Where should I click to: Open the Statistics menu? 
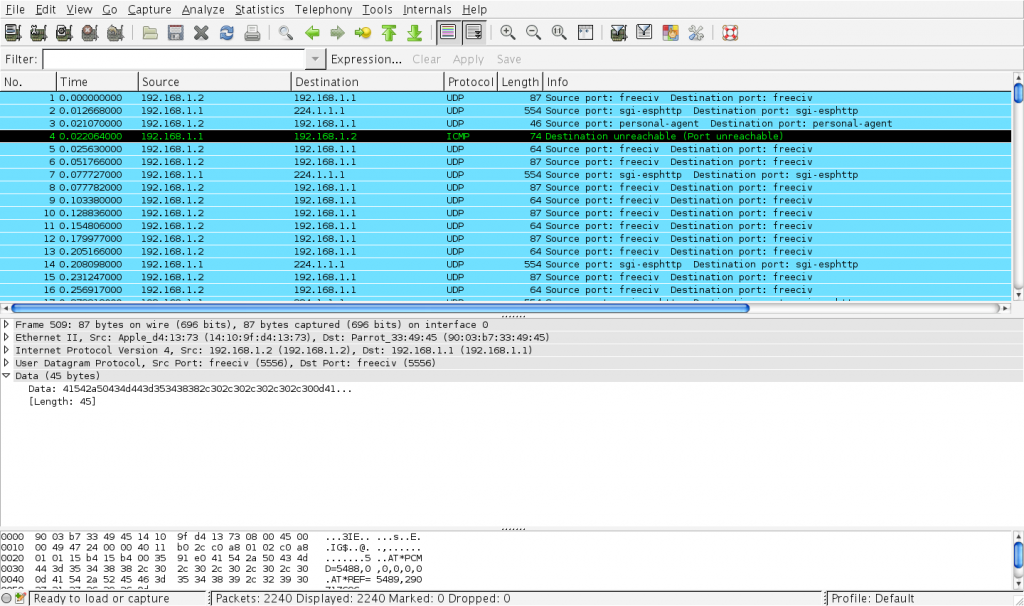pyautogui.click(x=259, y=10)
